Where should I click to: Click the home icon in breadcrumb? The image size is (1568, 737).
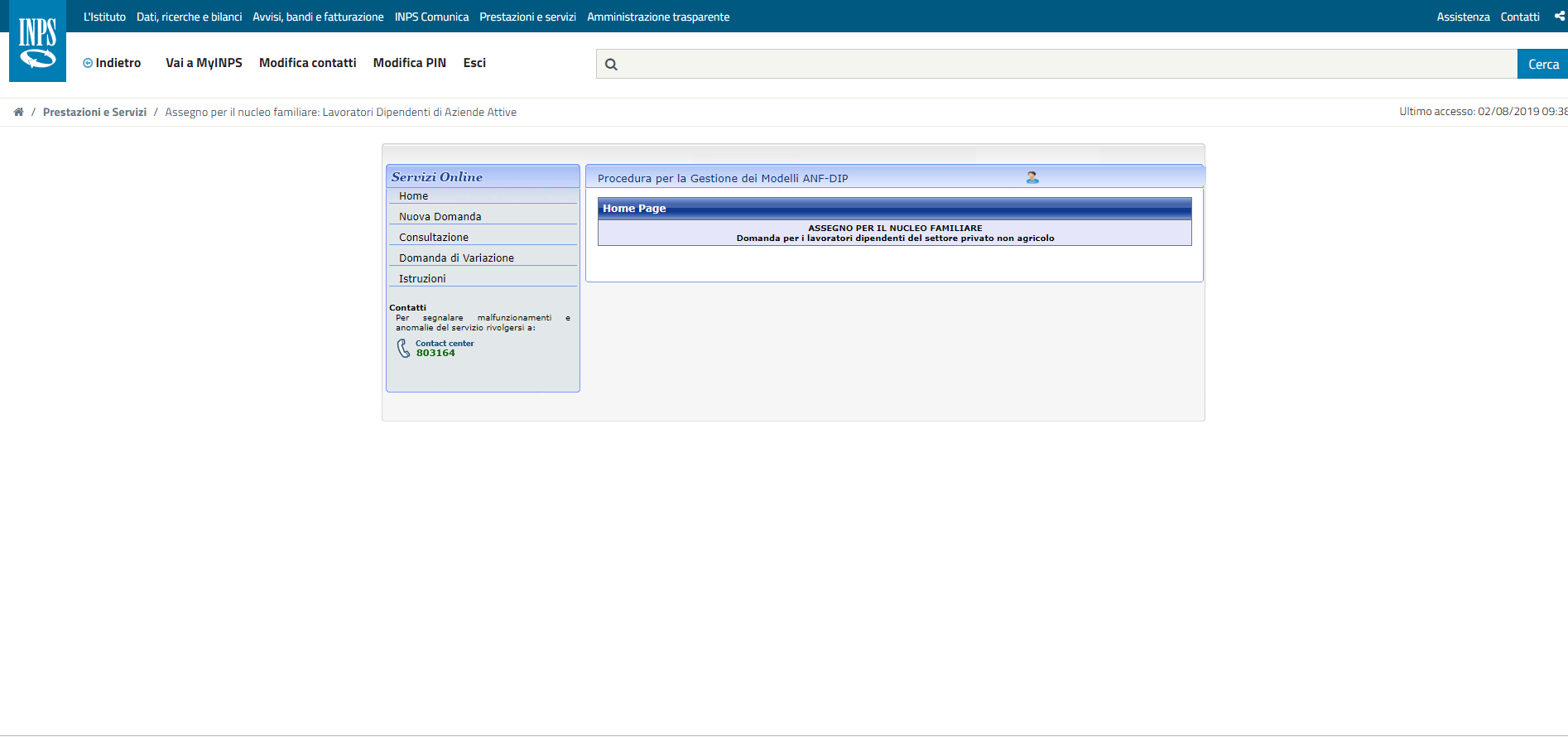(x=18, y=112)
